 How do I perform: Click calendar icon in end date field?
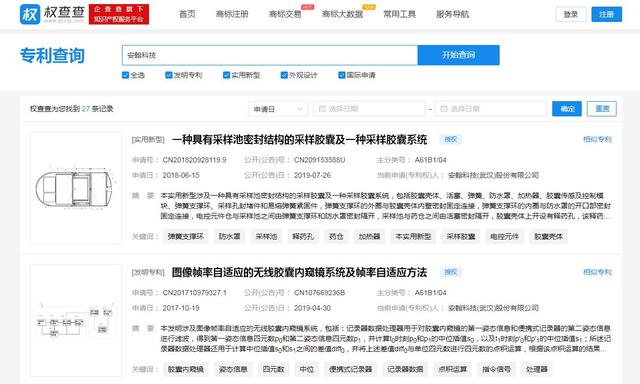pos(444,109)
